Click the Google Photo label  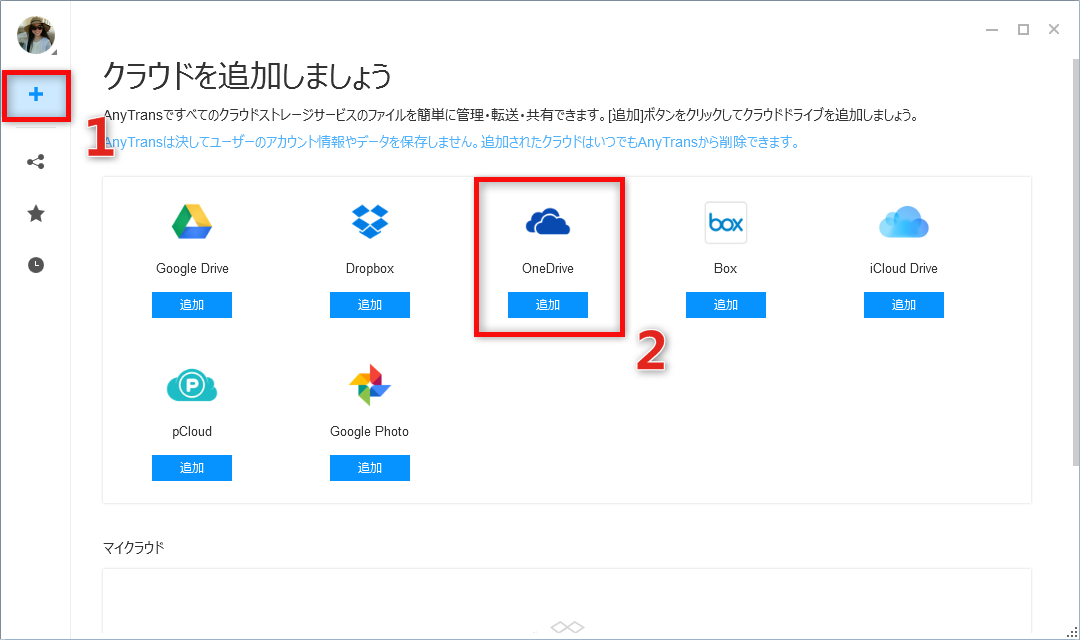[x=369, y=431]
